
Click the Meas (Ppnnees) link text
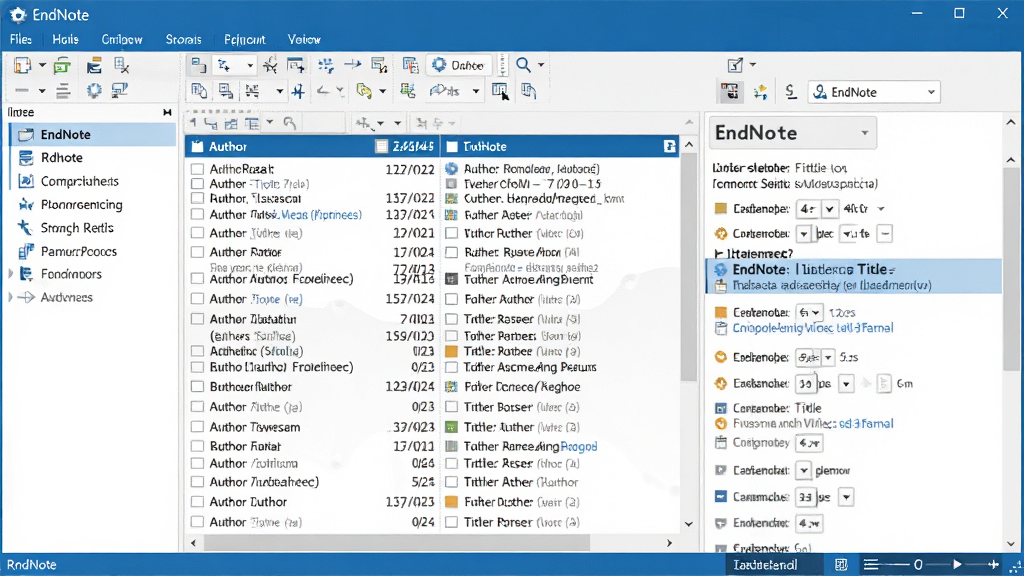click(321, 215)
